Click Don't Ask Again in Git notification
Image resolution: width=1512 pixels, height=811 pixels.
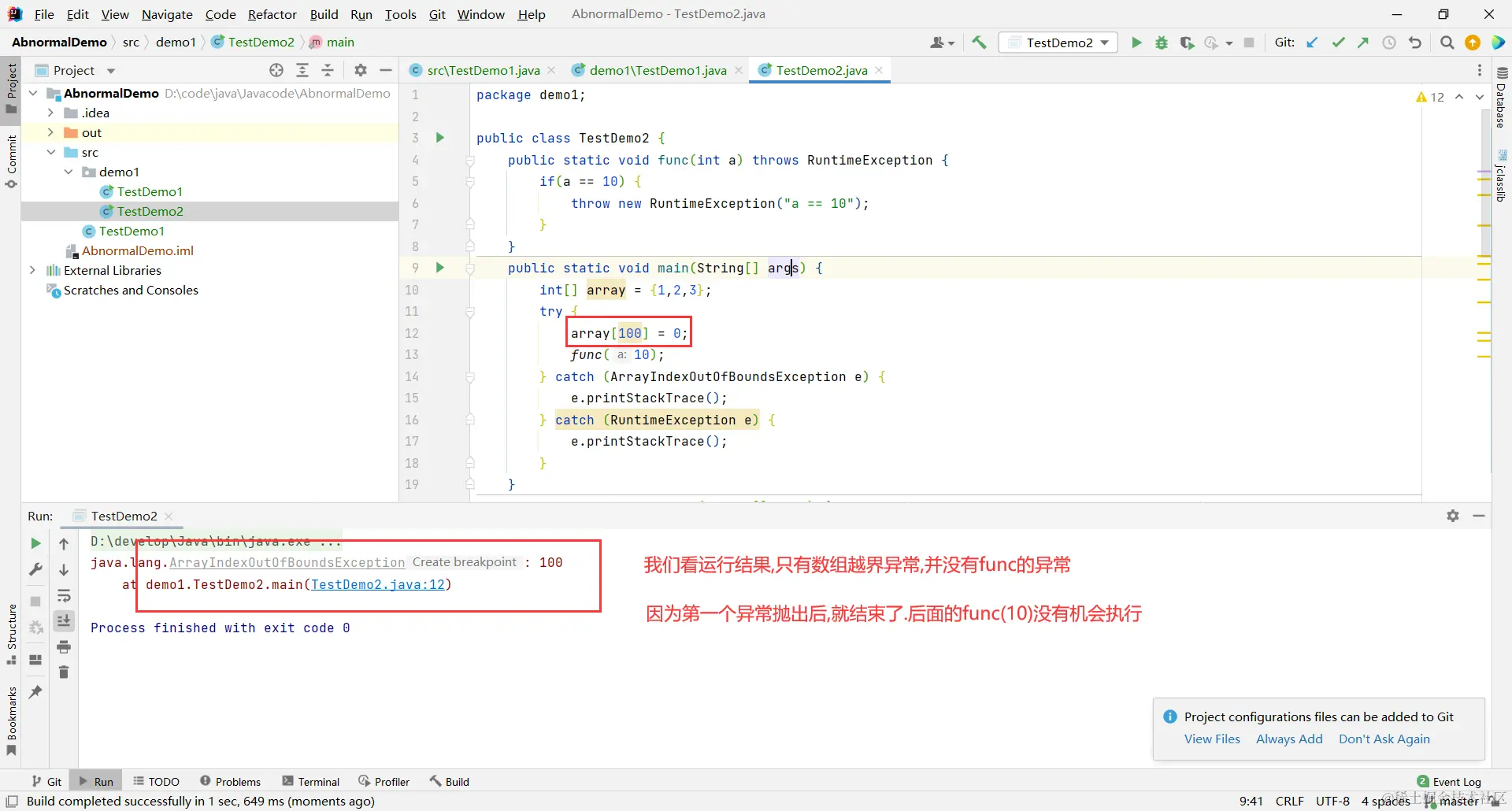pos(1384,739)
